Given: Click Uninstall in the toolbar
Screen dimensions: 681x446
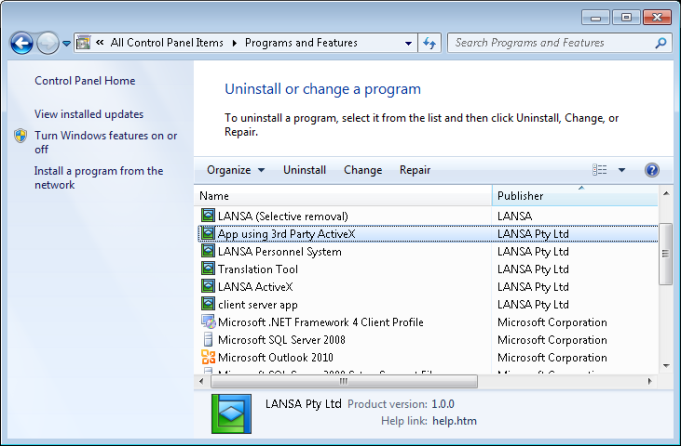Looking at the screenshot, I should [x=304, y=170].
